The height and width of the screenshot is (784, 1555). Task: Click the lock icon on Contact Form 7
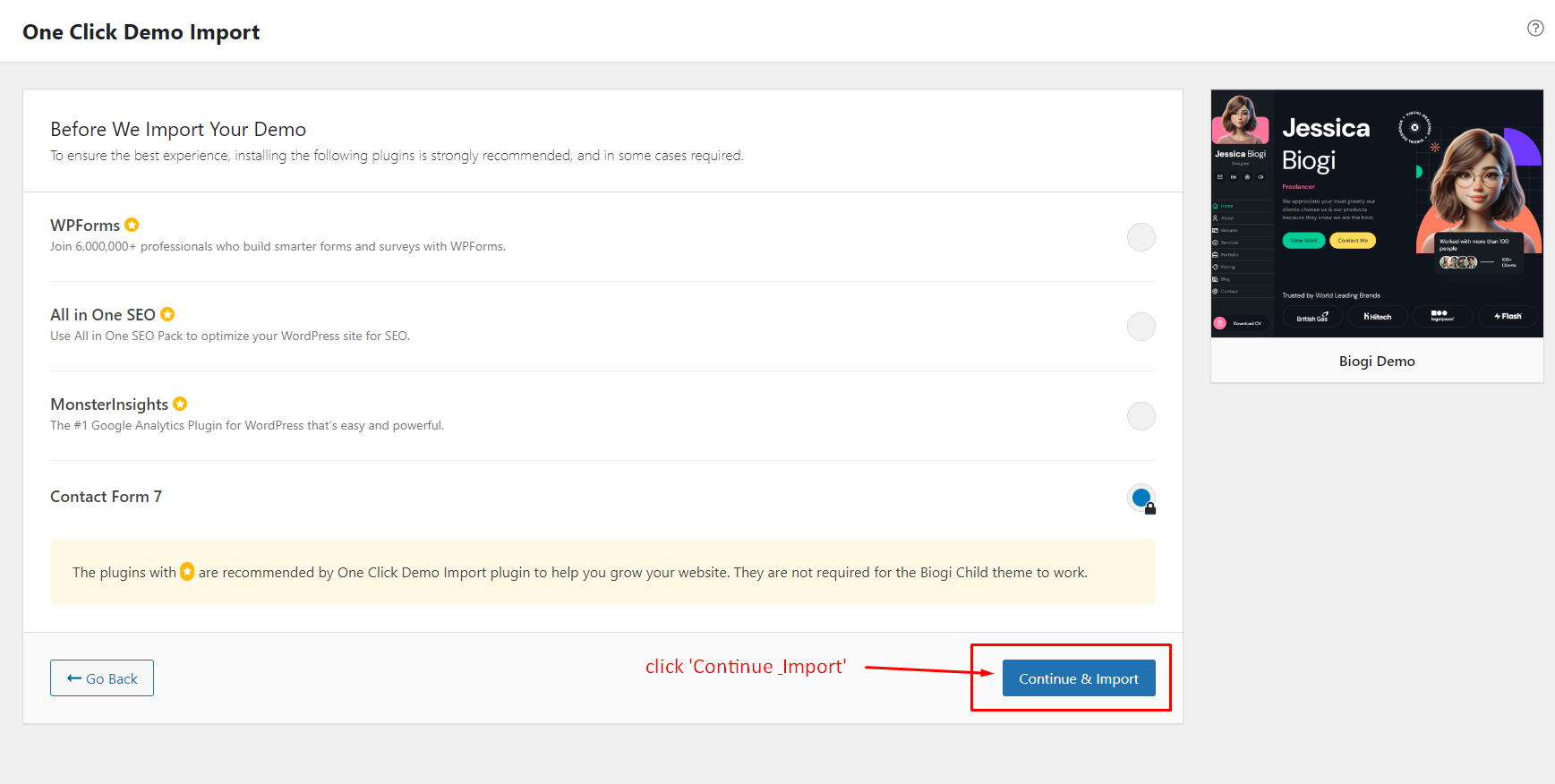click(x=1150, y=508)
